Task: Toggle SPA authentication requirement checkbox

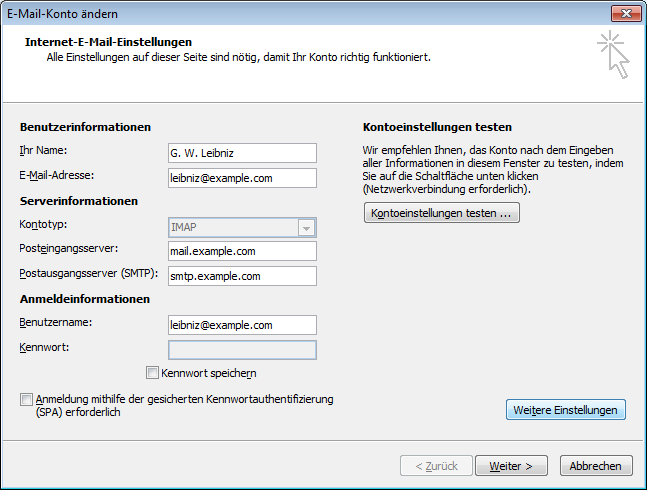Action: click(26, 399)
